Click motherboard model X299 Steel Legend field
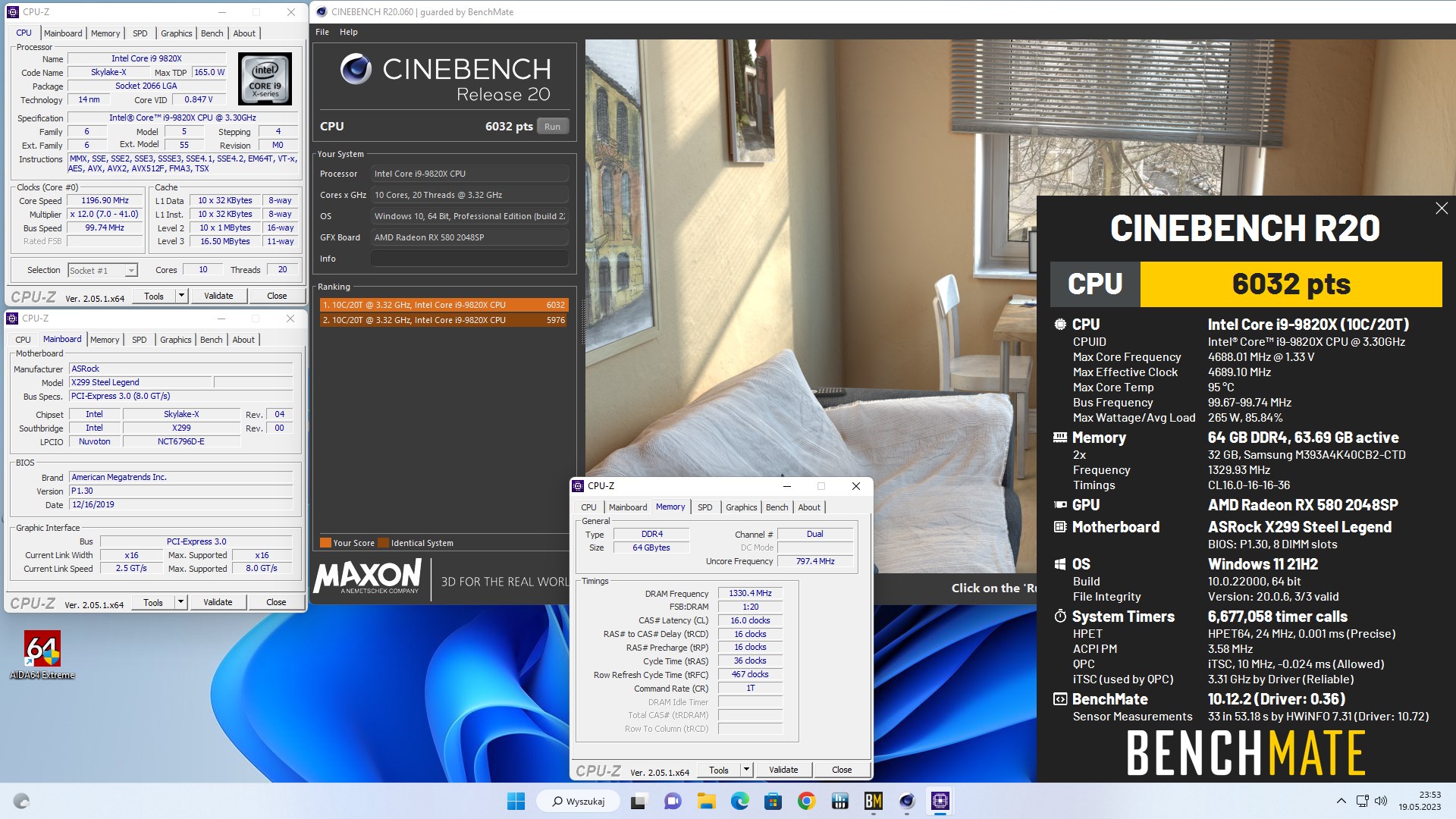 (x=141, y=382)
